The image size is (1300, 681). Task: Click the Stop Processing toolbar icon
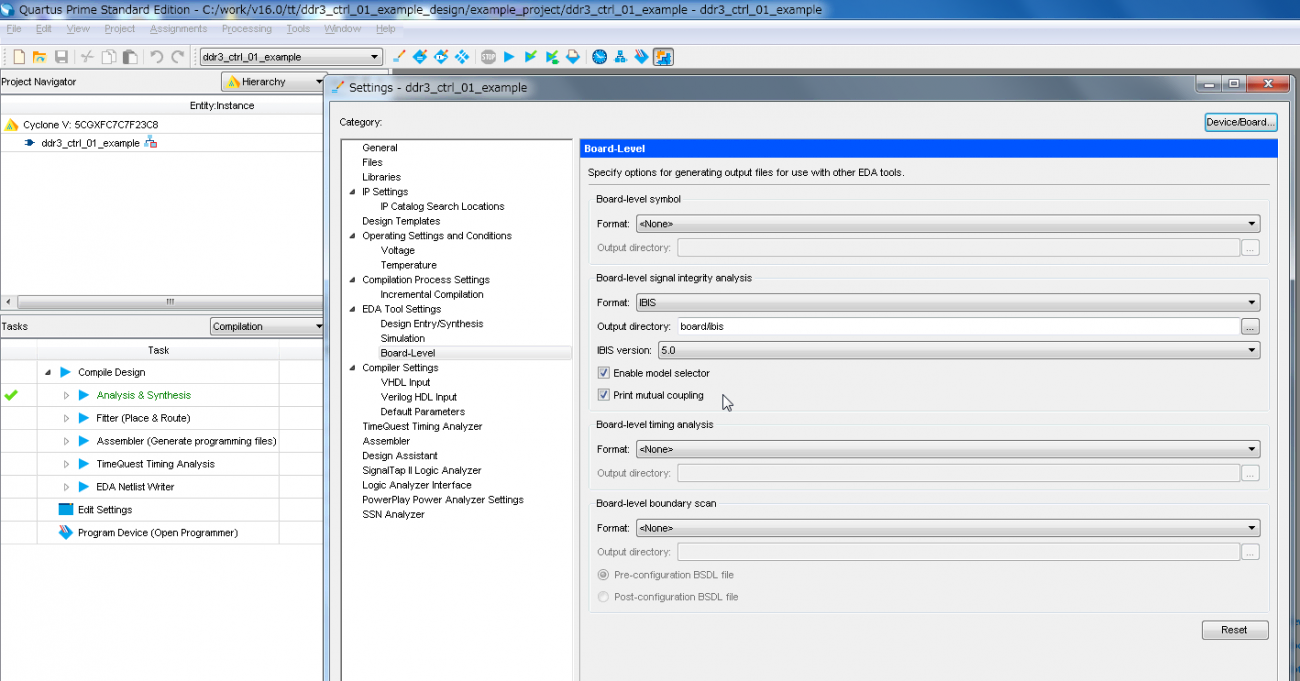tap(488, 57)
